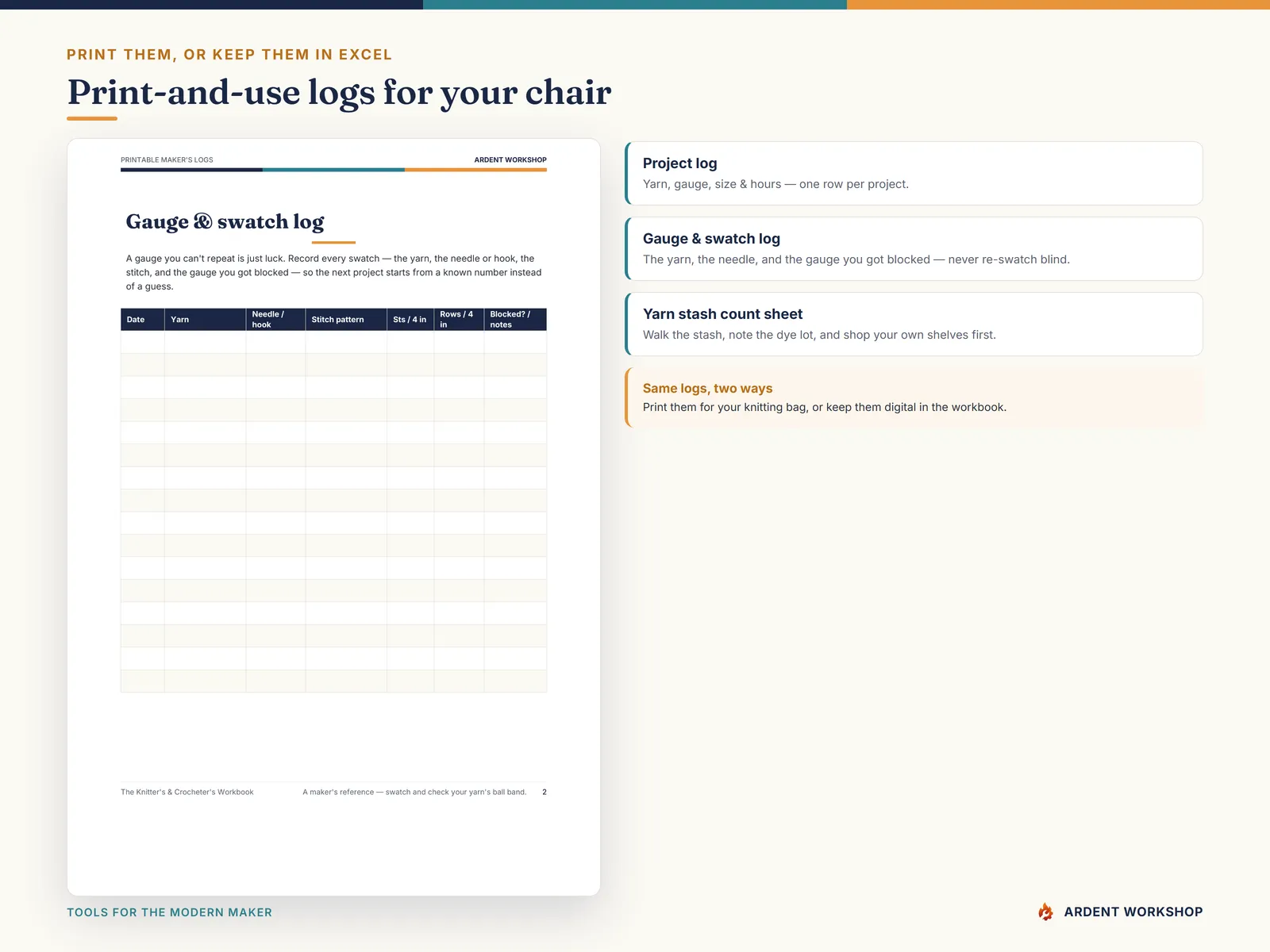Screen dimensions: 1270x952
Task: Select the Yarn stash count sheet card
Action: (x=914, y=324)
